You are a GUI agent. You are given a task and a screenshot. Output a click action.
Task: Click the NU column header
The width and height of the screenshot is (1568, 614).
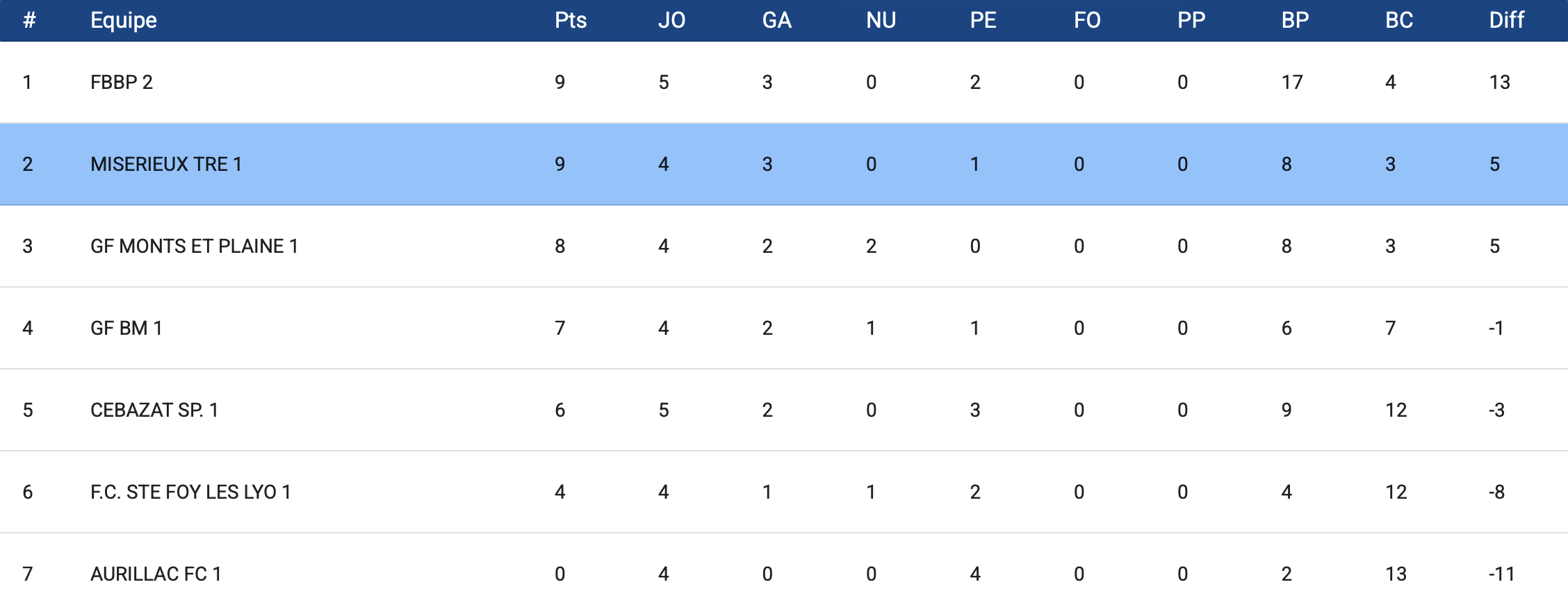pos(881,20)
